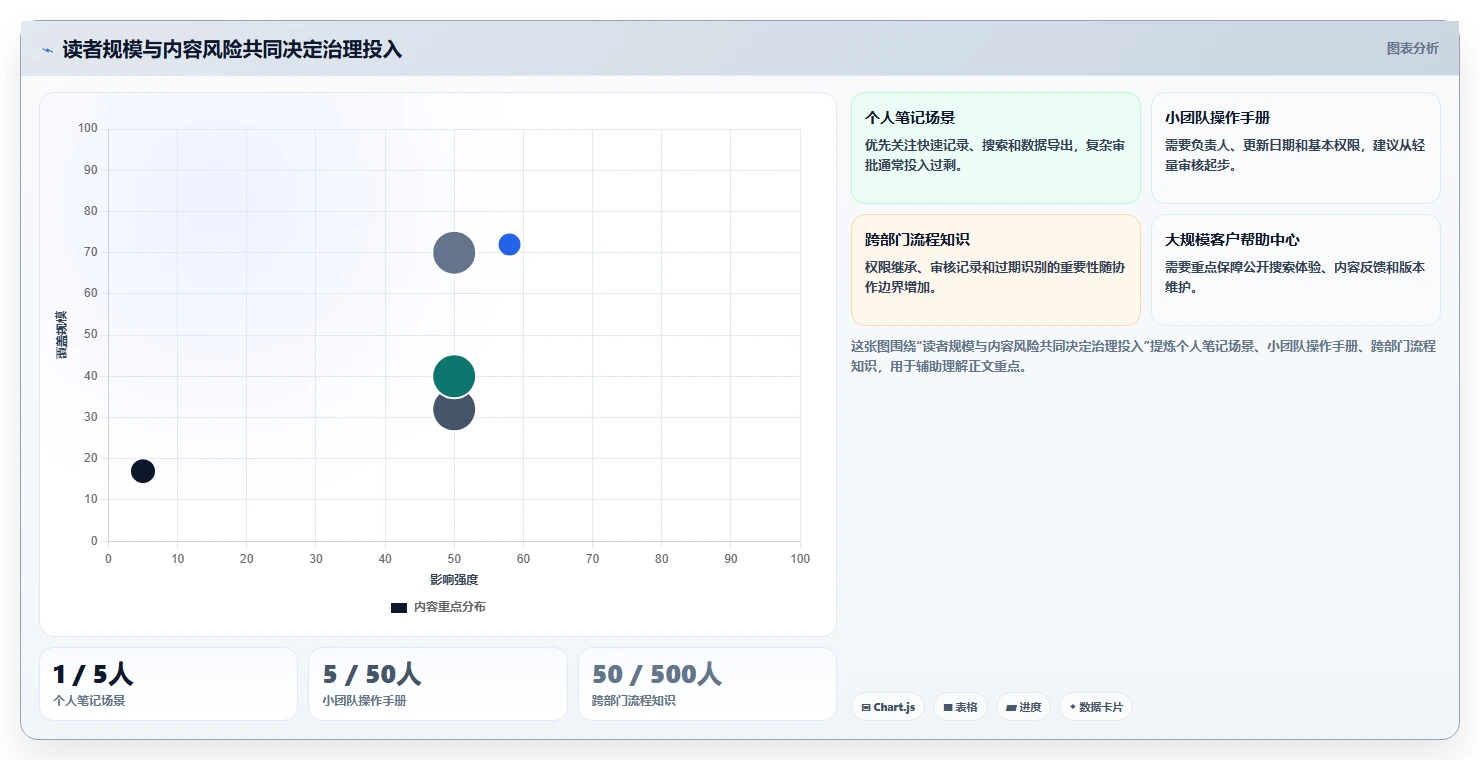The width and height of the screenshot is (1480, 760).
Task: Click the 覆盖规模 y-axis title
Action: (62, 335)
